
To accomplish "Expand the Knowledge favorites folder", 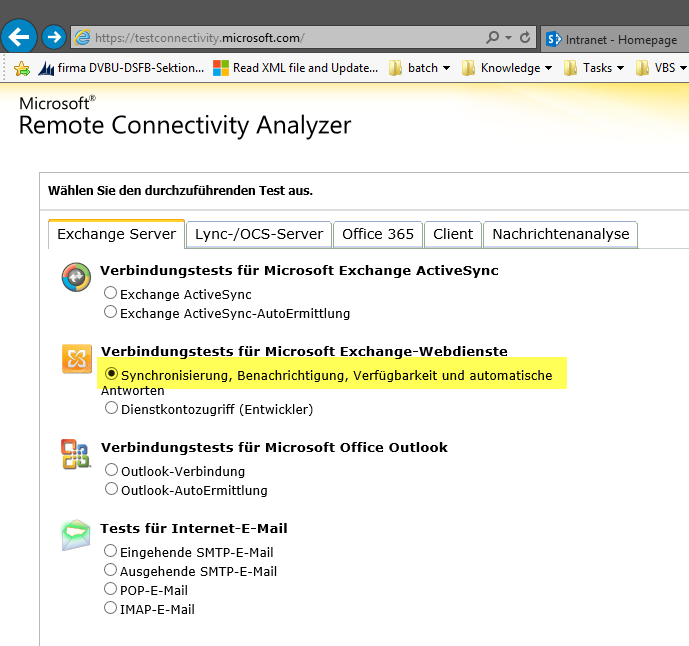I will coord(507,68).
